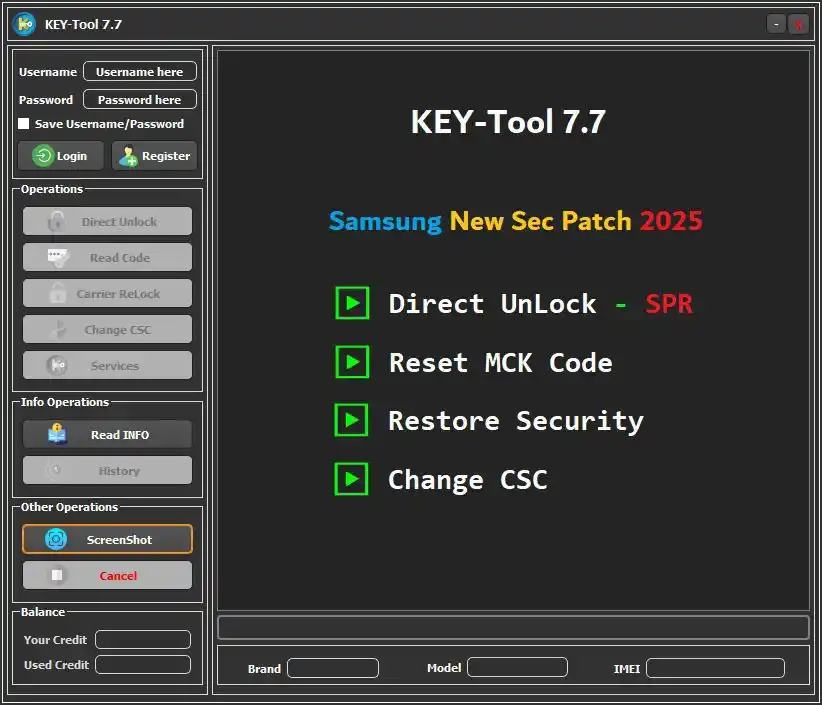Click the ScreenShot camera icon
Viewport: 822px width, 705px height.
56,539
